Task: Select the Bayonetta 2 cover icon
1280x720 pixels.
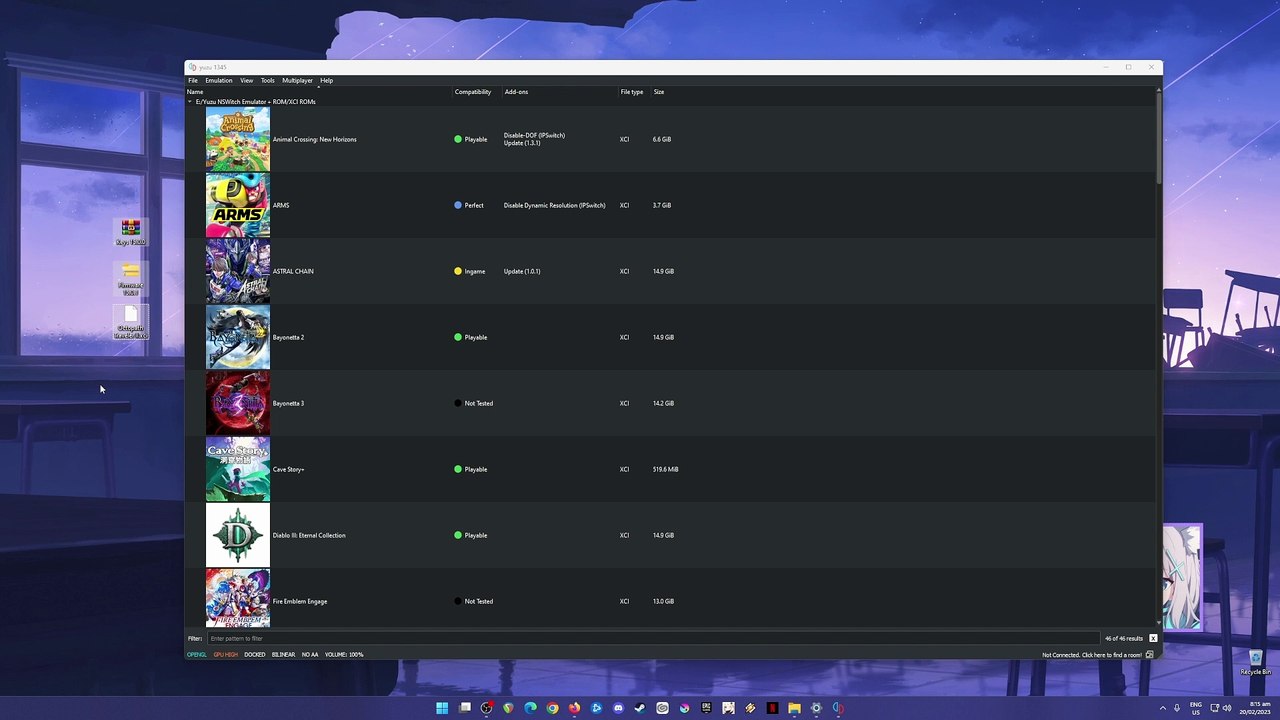Action: tap(237, 337)
